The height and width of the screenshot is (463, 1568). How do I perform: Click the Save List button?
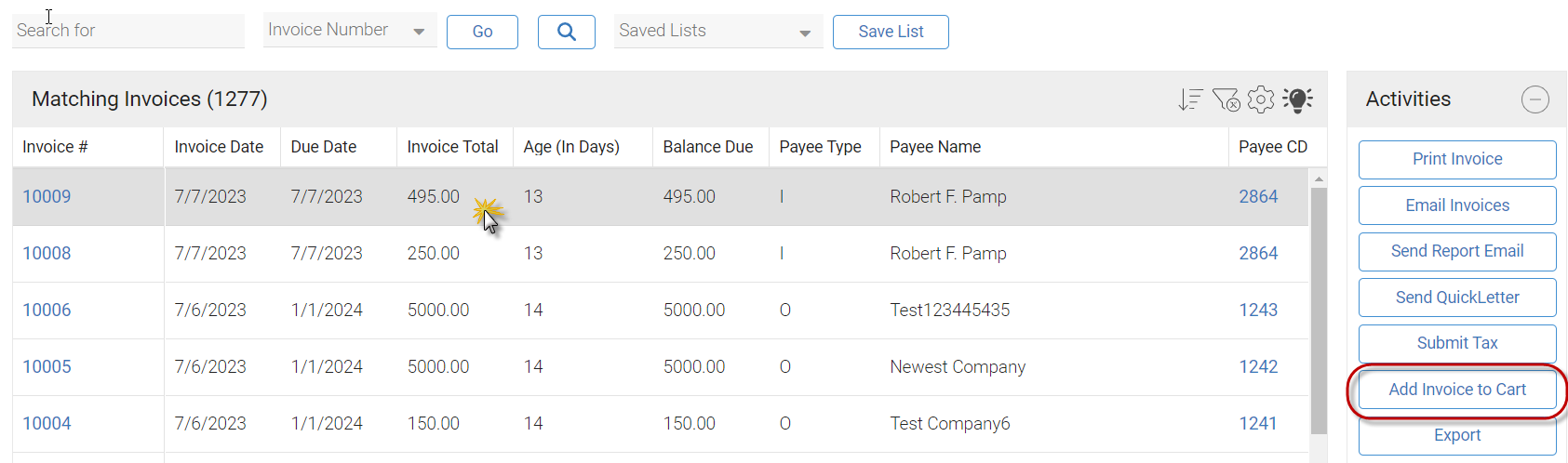[891, 32]
